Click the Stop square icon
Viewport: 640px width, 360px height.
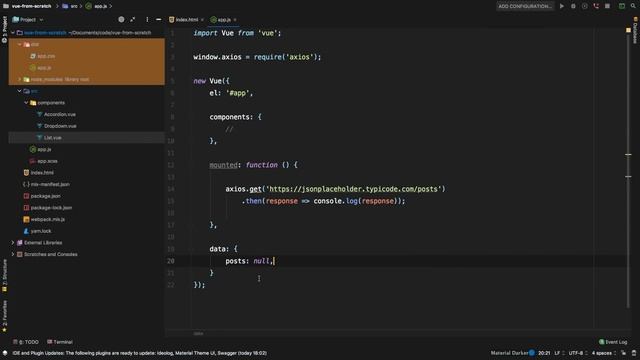pos(607,6)
